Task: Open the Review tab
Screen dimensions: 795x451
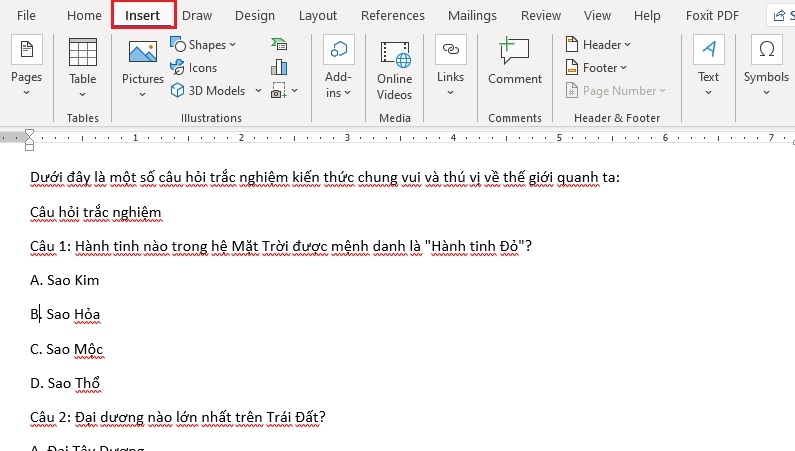Action: tap(540, 16)
